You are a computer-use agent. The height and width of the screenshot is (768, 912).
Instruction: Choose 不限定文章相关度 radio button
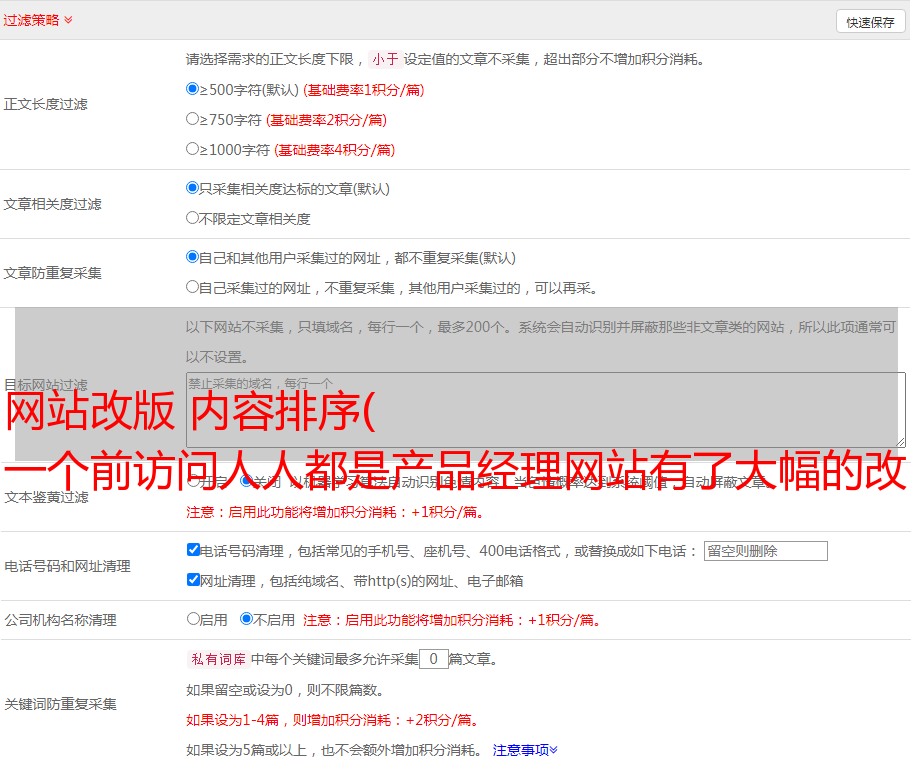(x=193, y=218)
